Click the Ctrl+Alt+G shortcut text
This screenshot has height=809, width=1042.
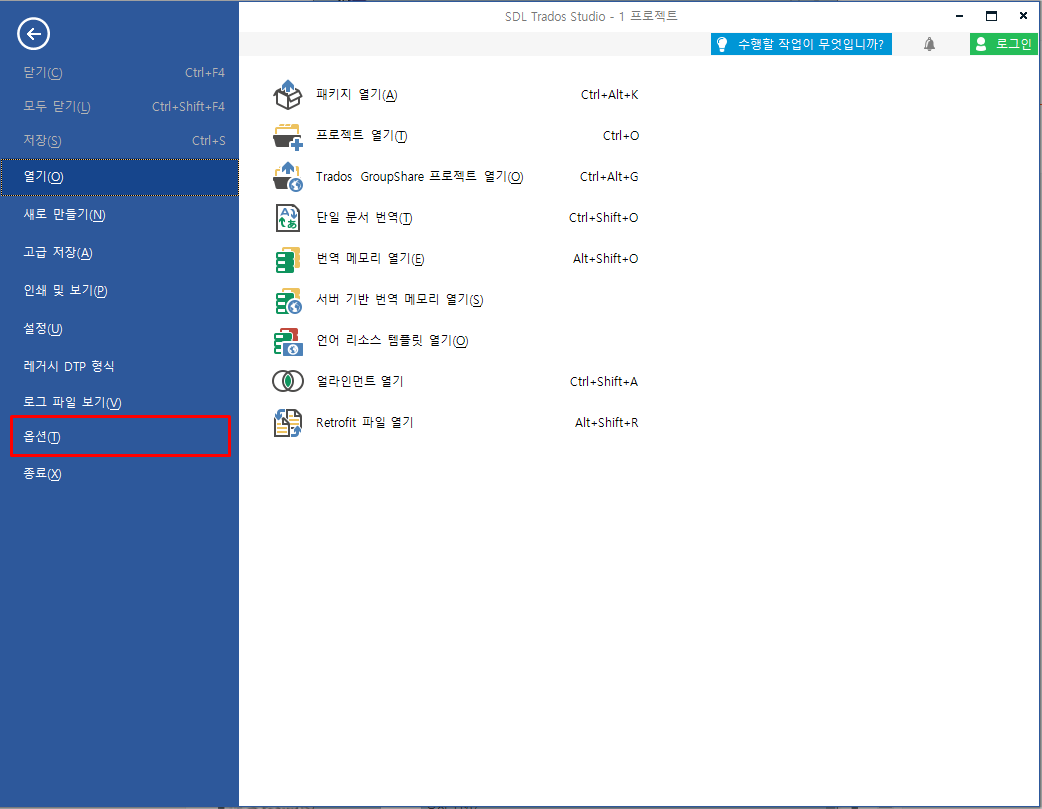point(609,177)
